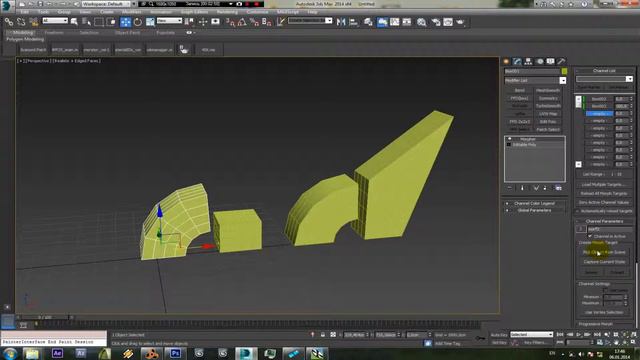Click the Mirror tool icon

(341, 22)
